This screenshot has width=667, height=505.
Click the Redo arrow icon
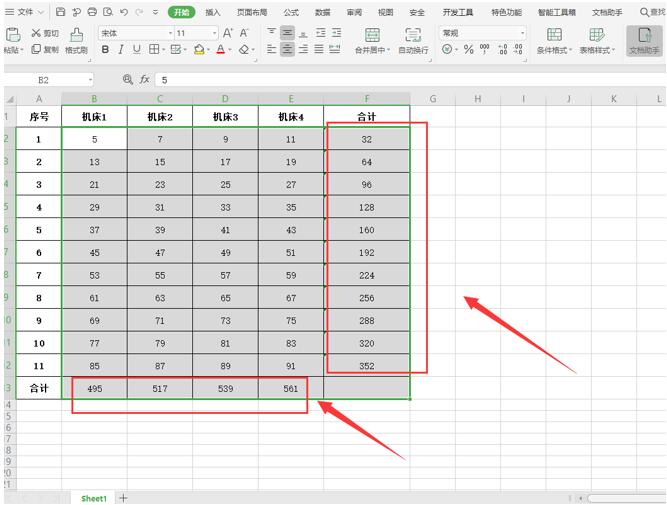[139, 12]
